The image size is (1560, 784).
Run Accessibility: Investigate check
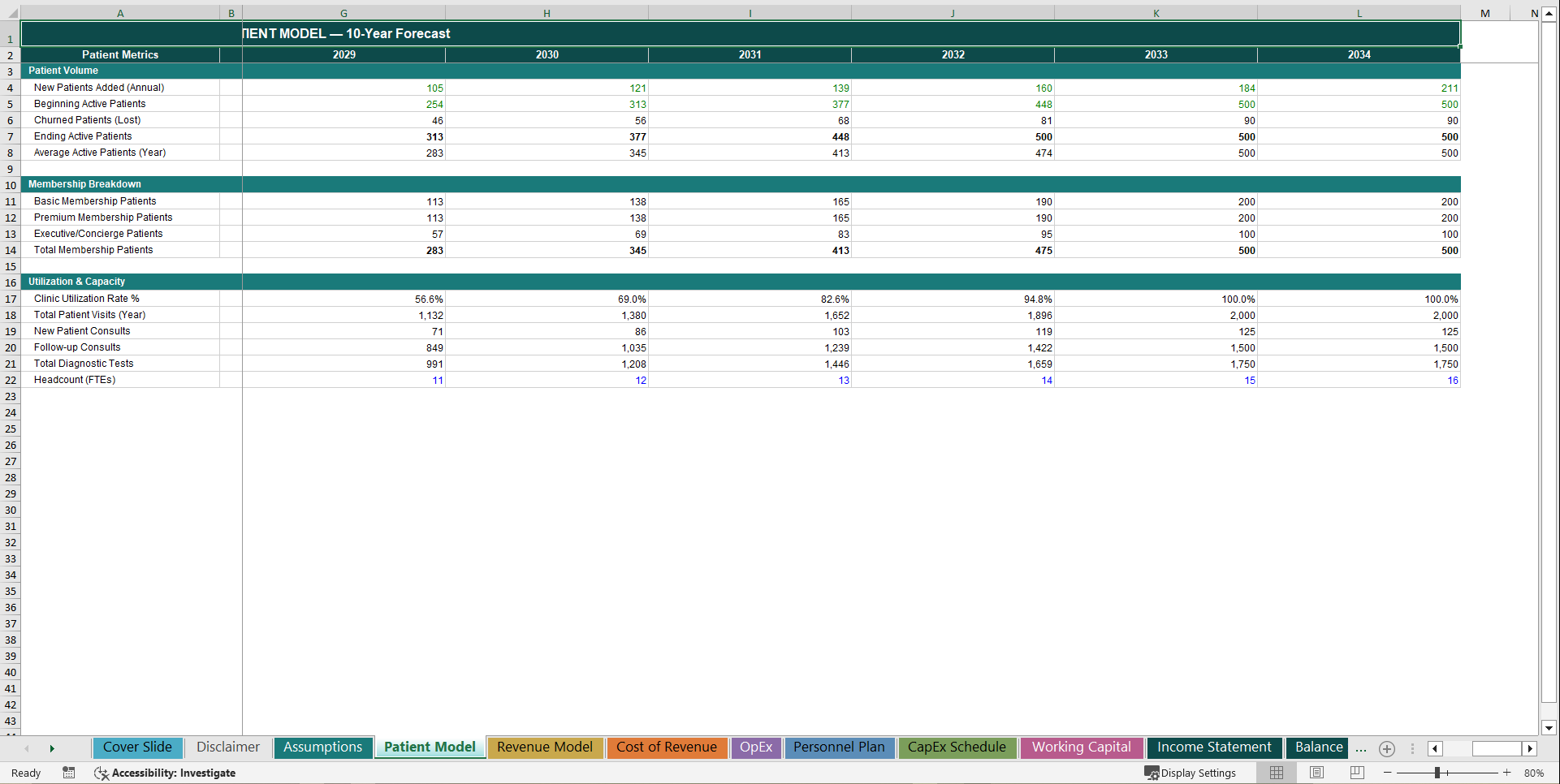[x=165, y=773]
